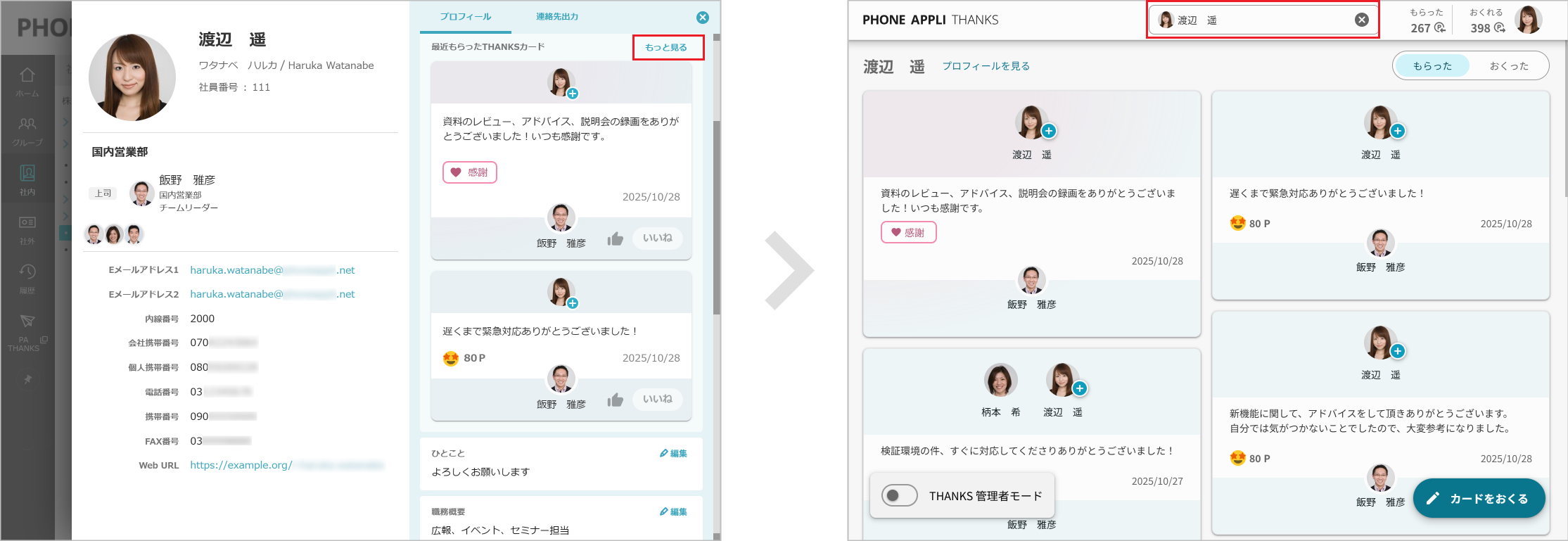Click the もらった 267 points counter
Viewport: 1568px width, 541px height.
[1427, 20]
